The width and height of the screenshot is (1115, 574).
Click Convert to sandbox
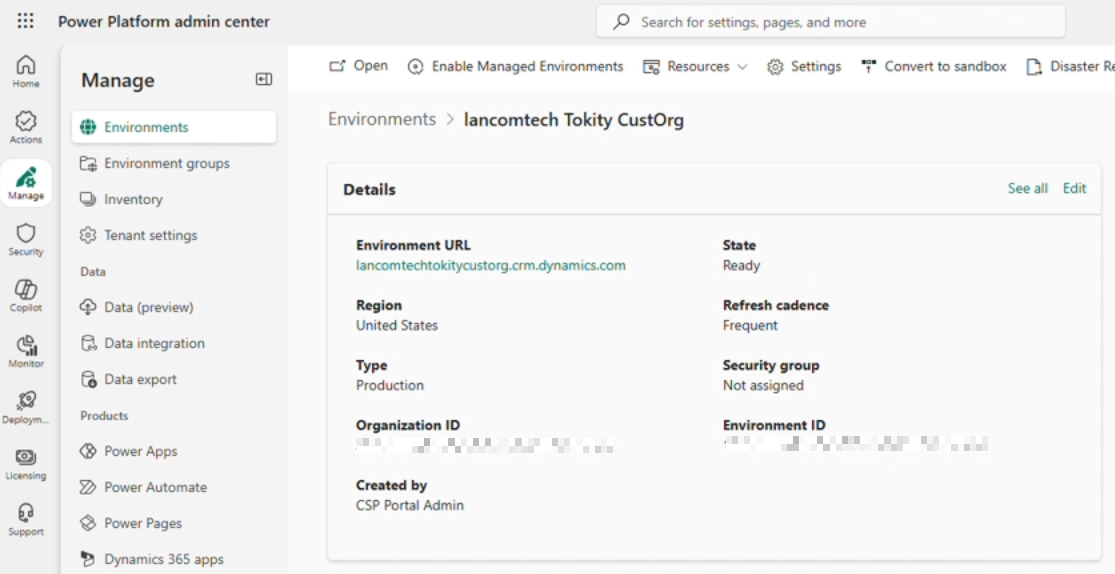click(x=934, y=67)
